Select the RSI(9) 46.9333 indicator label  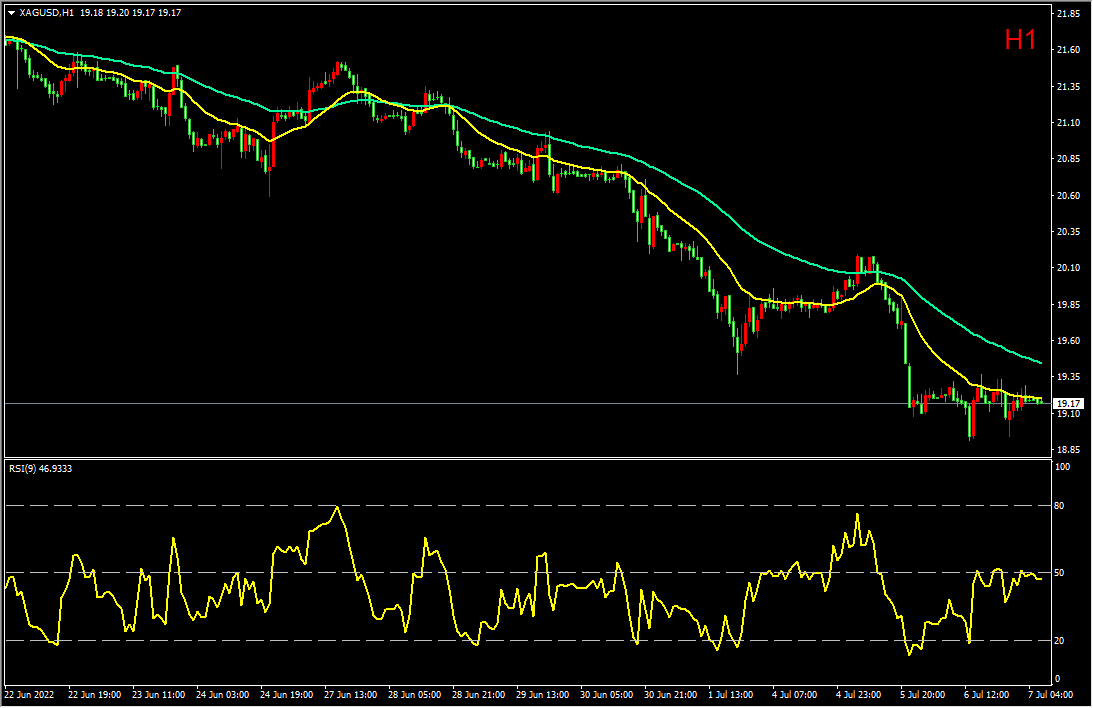pyautogui.click(x=40, y=469)
